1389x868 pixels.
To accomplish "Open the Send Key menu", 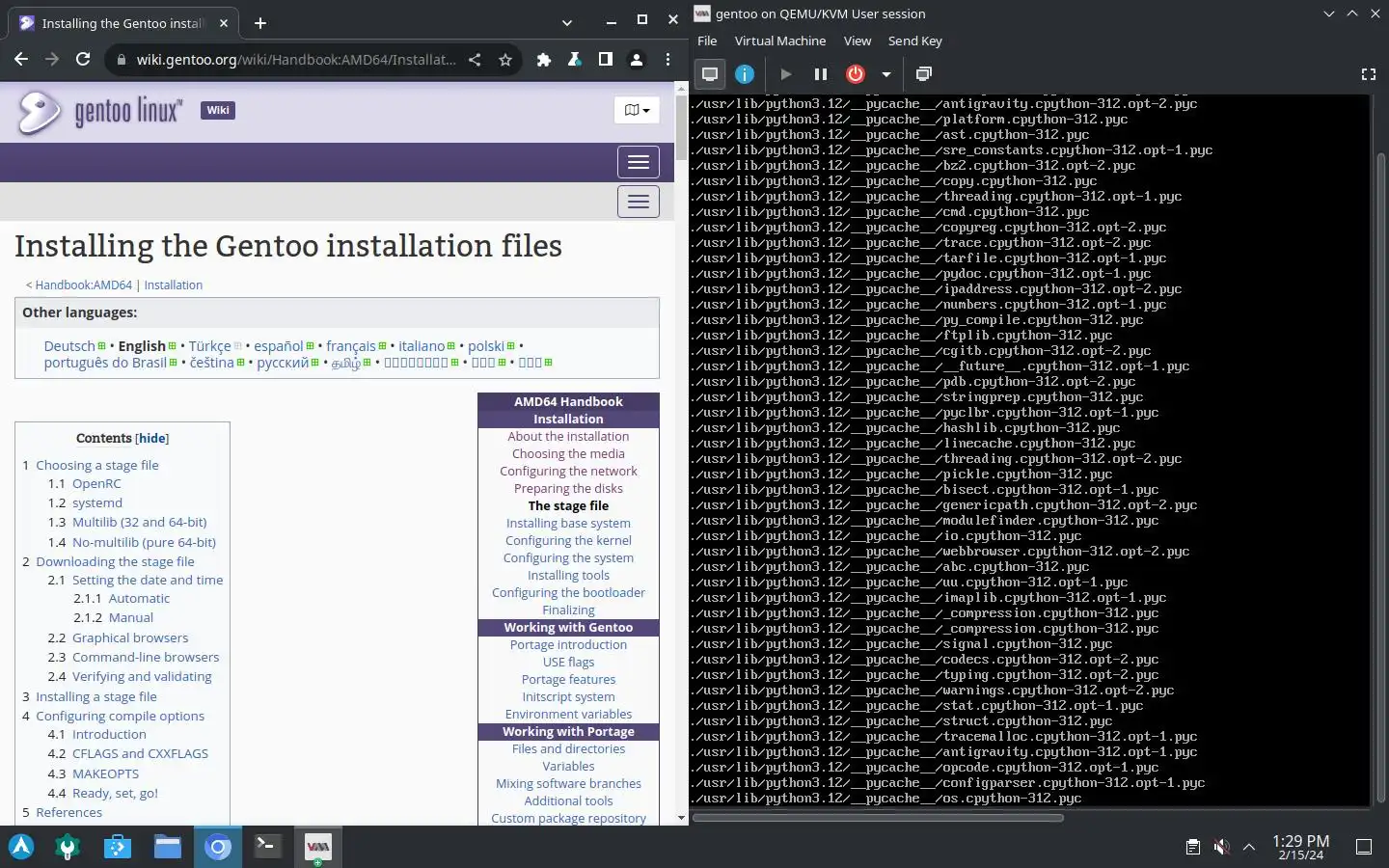I will pyautogui.click(x=914, y=41).
